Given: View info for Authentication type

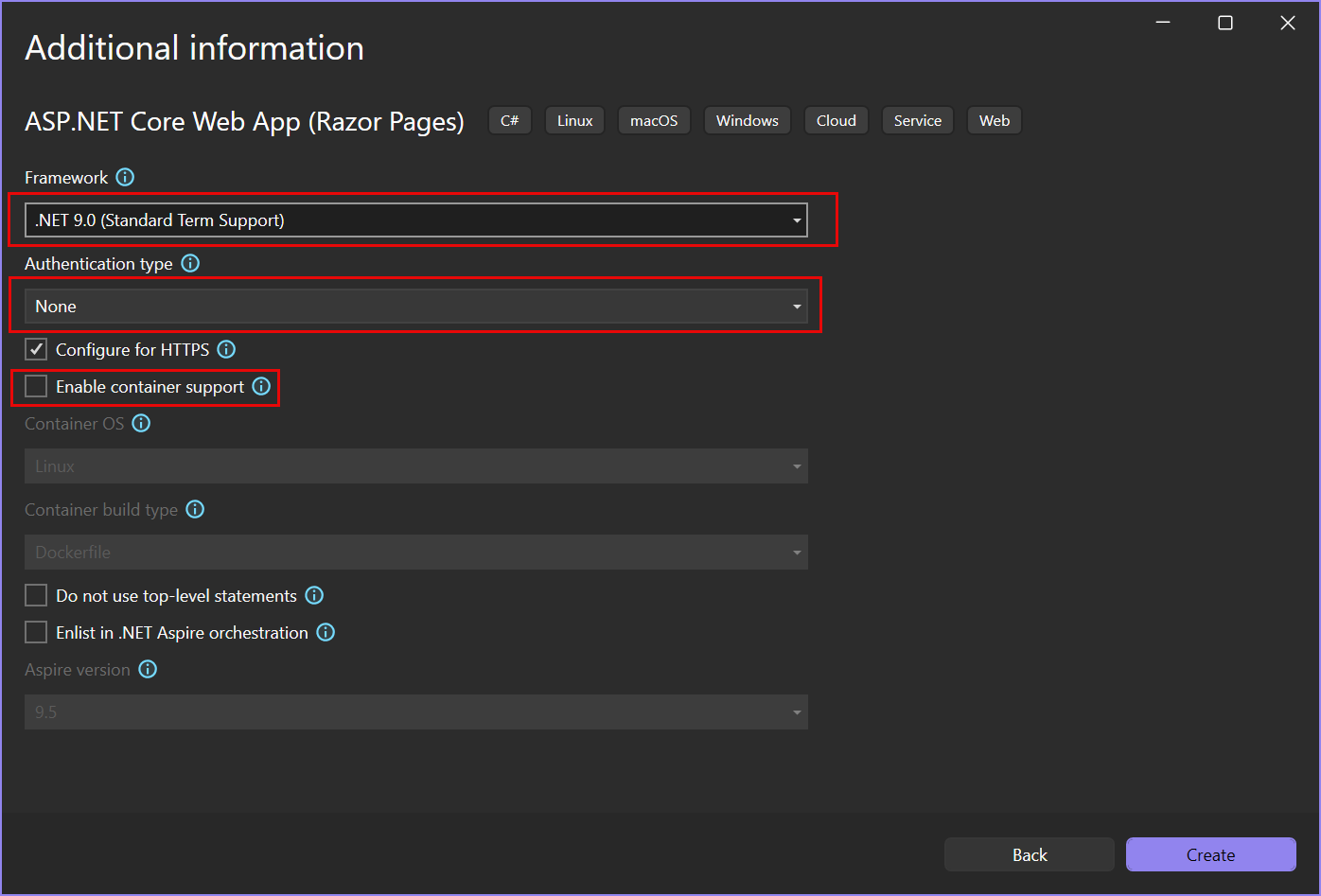Looking at the screenshot, I should tap(190, 263).
